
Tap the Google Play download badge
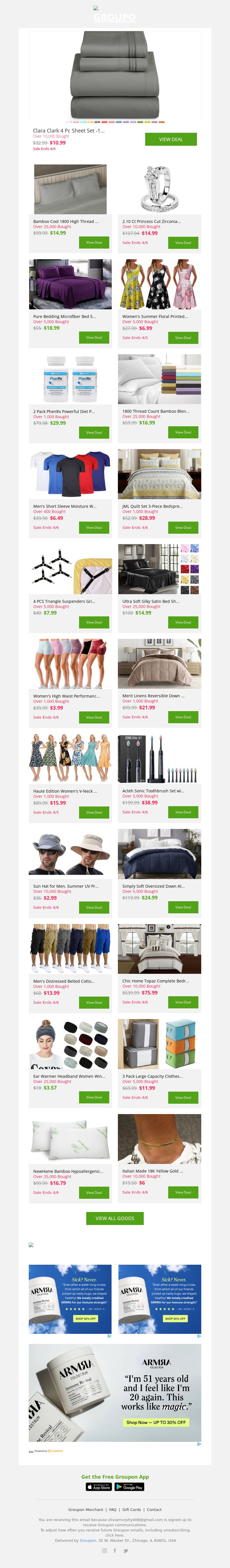[x=130, y=1486]
